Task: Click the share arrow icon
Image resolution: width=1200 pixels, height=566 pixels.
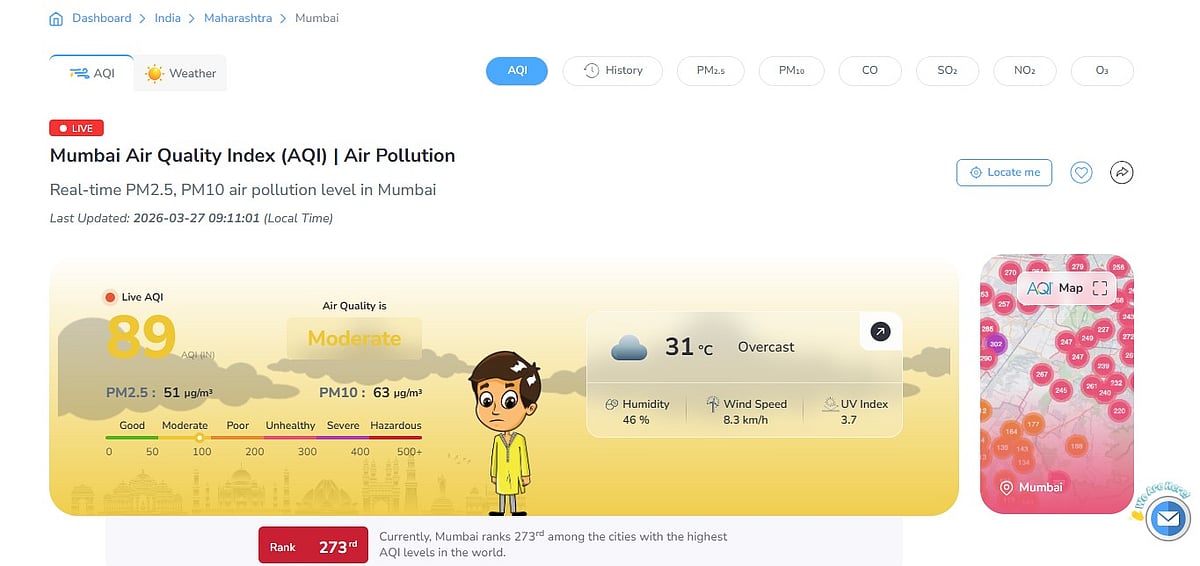Action: [1122, 173]
